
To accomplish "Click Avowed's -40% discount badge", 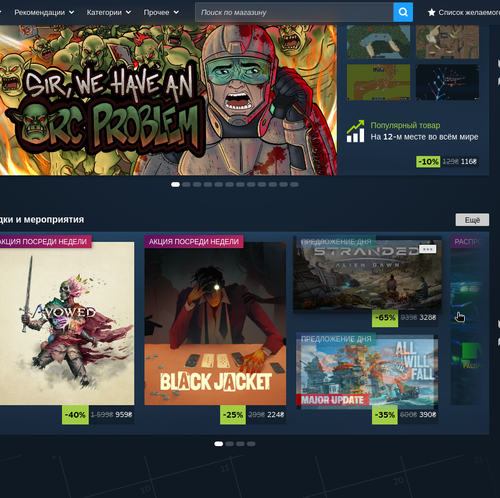I will pyautogui.click(x=75, y=415).
